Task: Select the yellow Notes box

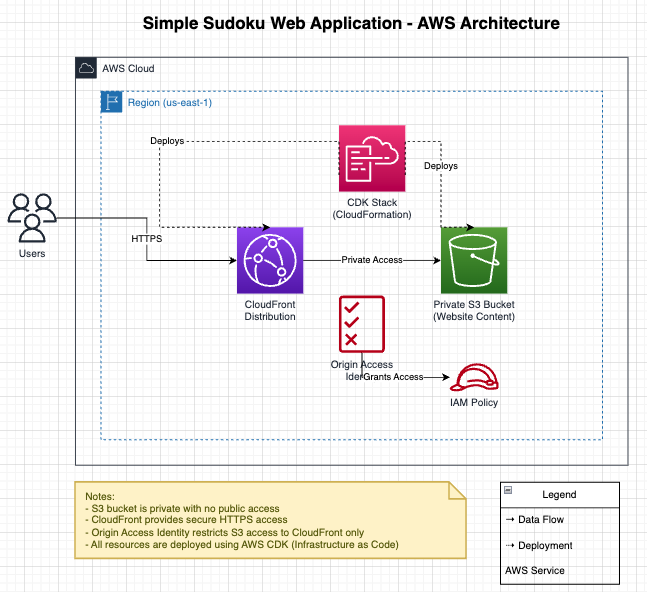Action: click(x=270, y=520)
